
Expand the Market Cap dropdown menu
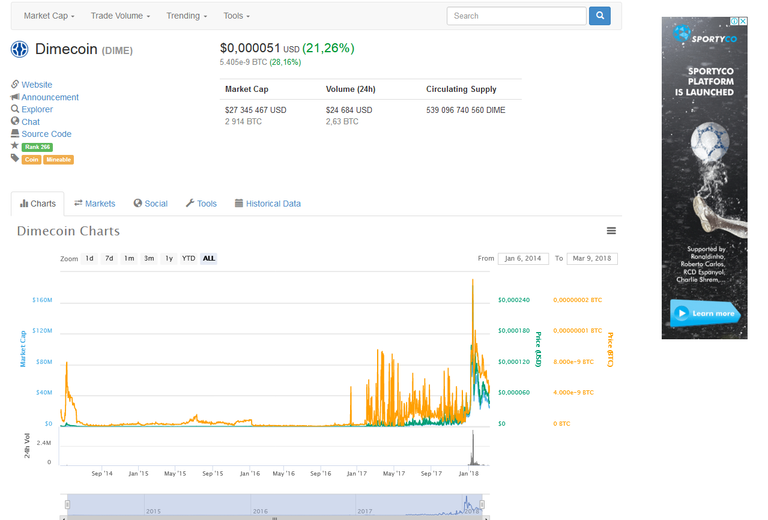click(x=49, y=16)
